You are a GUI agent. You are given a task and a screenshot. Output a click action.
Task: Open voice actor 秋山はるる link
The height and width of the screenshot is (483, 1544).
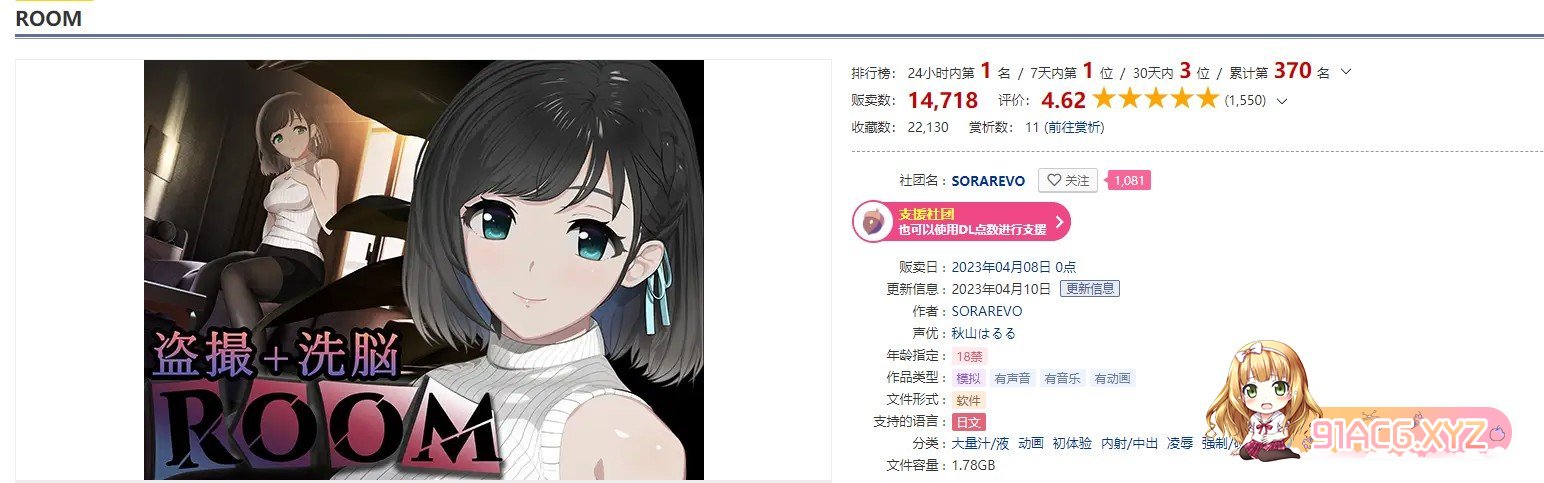[x=984, y=333]
